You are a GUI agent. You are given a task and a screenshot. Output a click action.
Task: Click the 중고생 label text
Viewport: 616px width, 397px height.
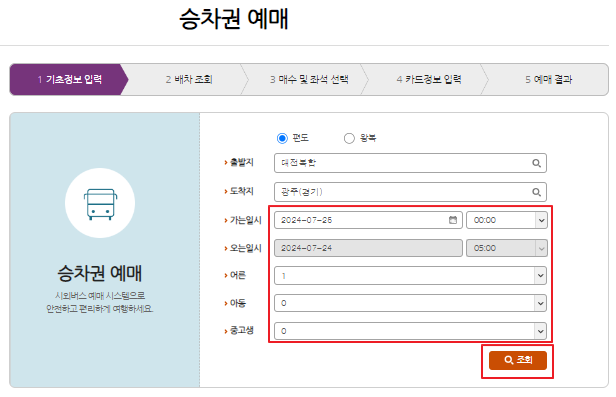(242, 330)
